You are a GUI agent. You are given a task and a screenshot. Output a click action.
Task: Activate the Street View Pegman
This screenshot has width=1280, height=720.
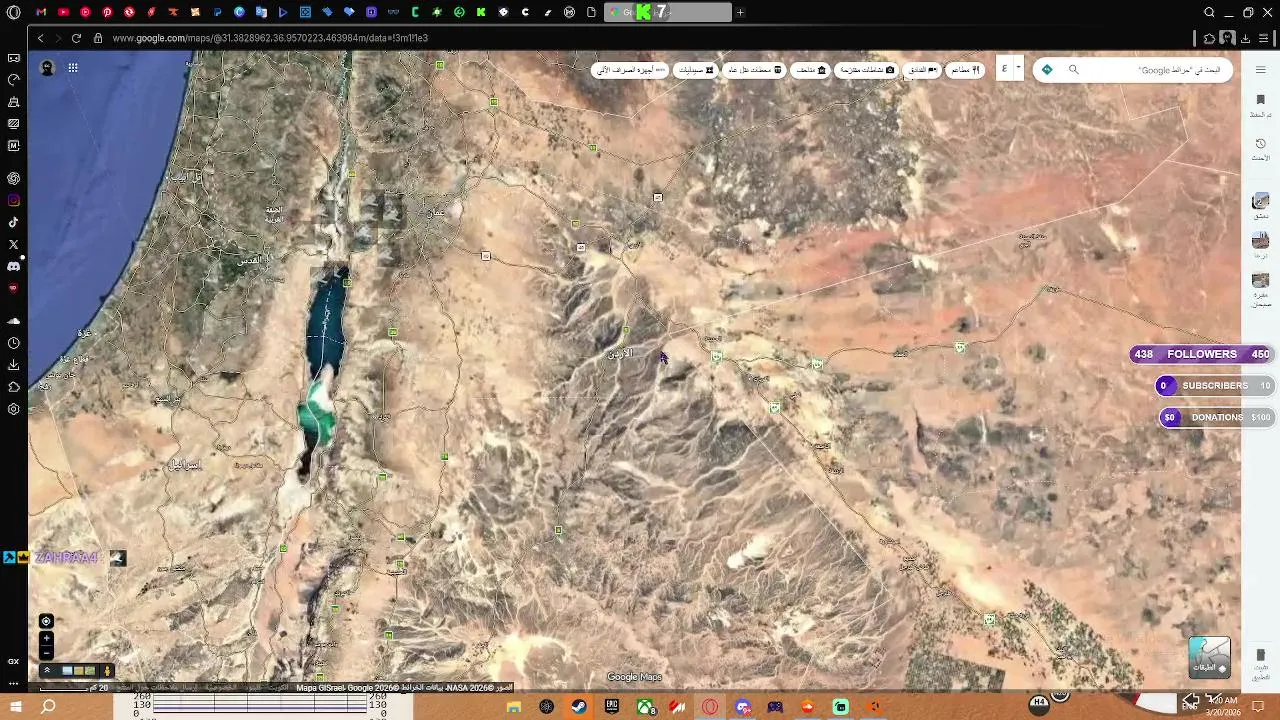(x=107, y=671)
